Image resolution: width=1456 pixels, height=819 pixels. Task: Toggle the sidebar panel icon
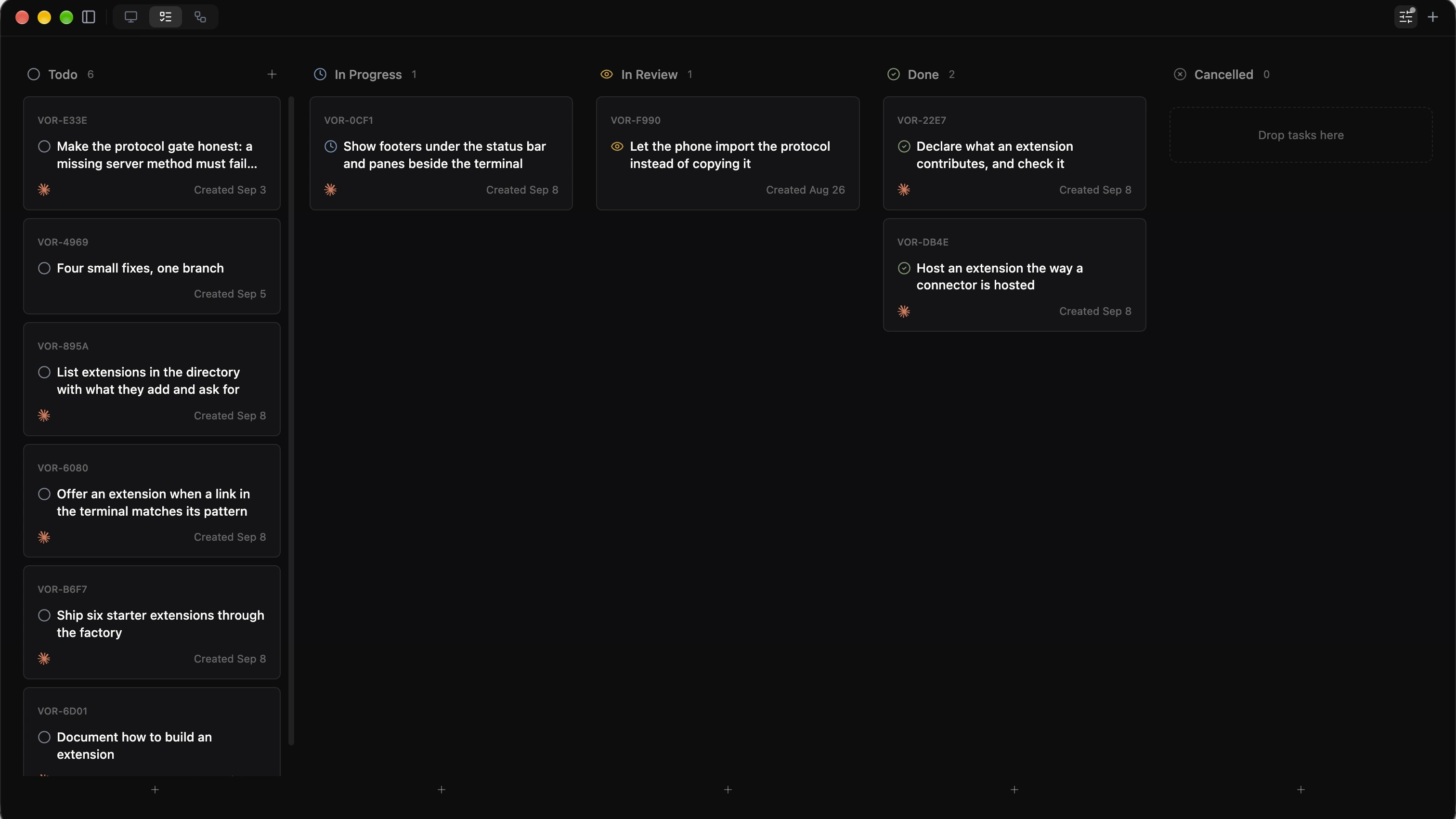89,17
